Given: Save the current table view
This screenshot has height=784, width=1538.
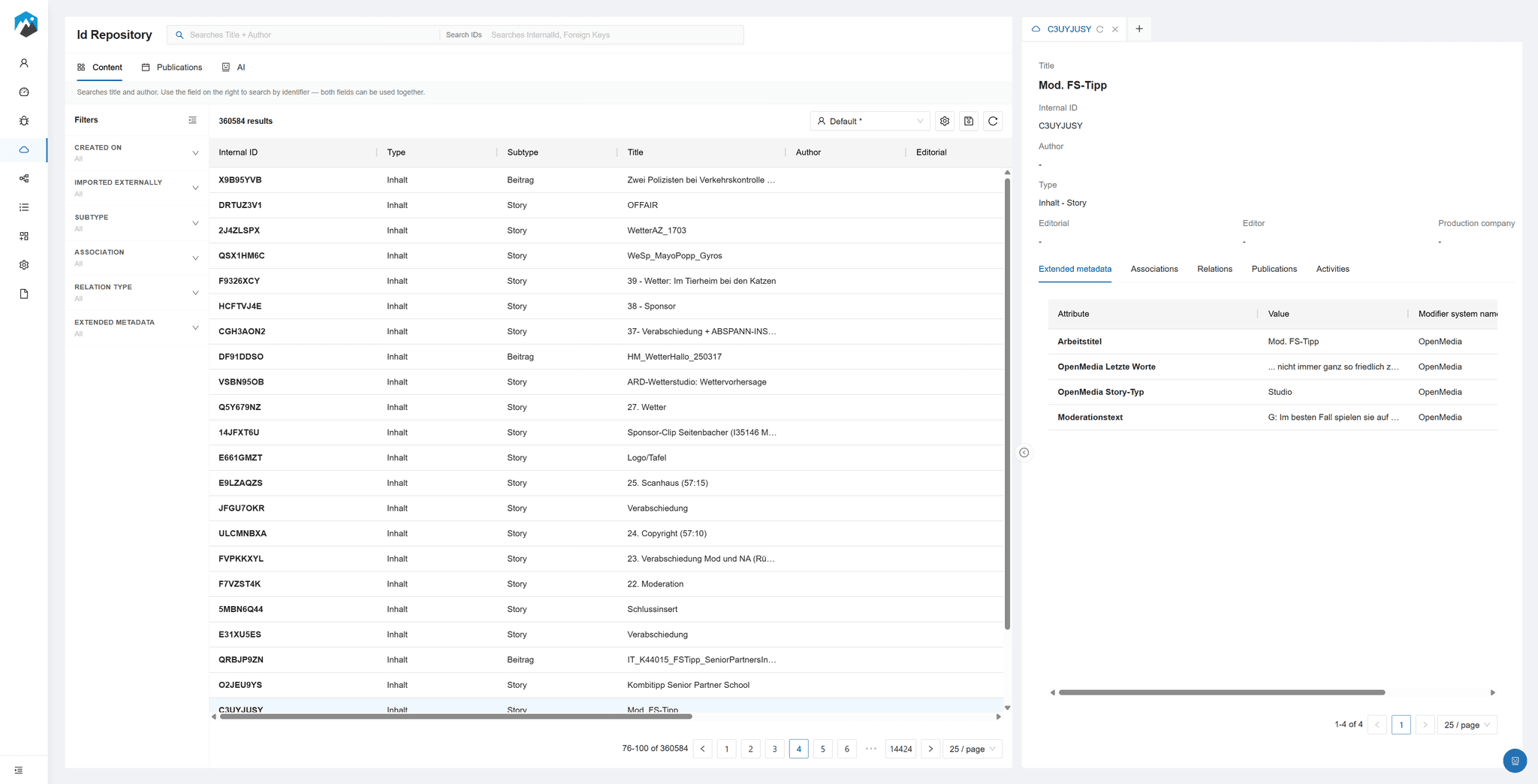Looking at the screenshot, I should (x=969, y=121).
